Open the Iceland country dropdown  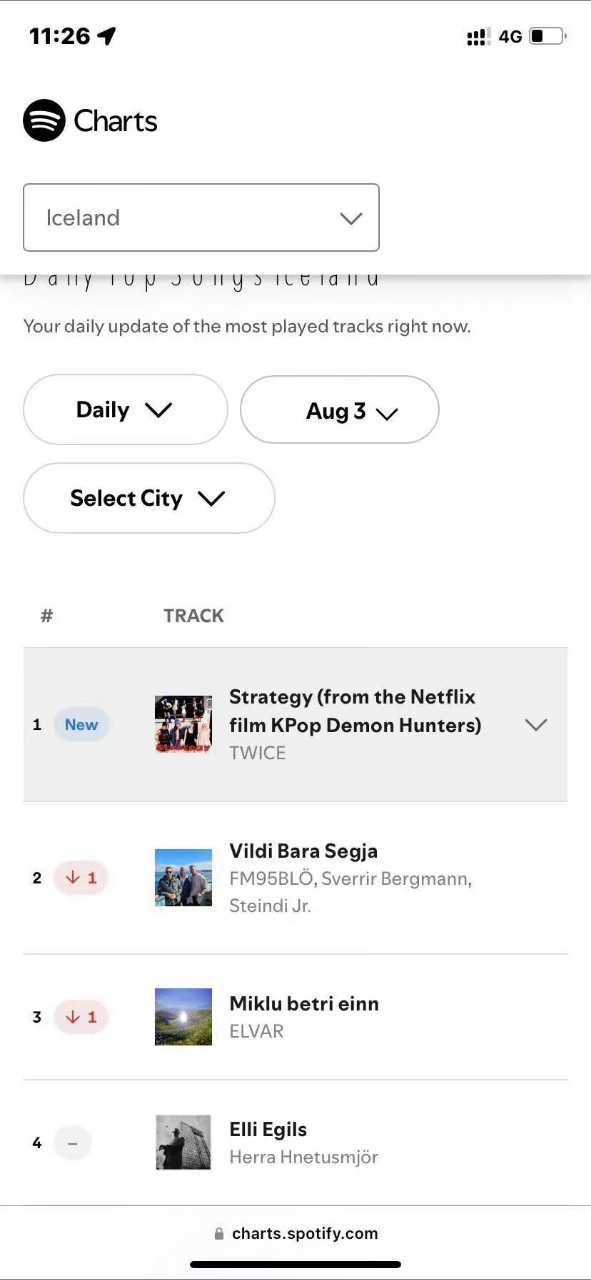[201, 217]
